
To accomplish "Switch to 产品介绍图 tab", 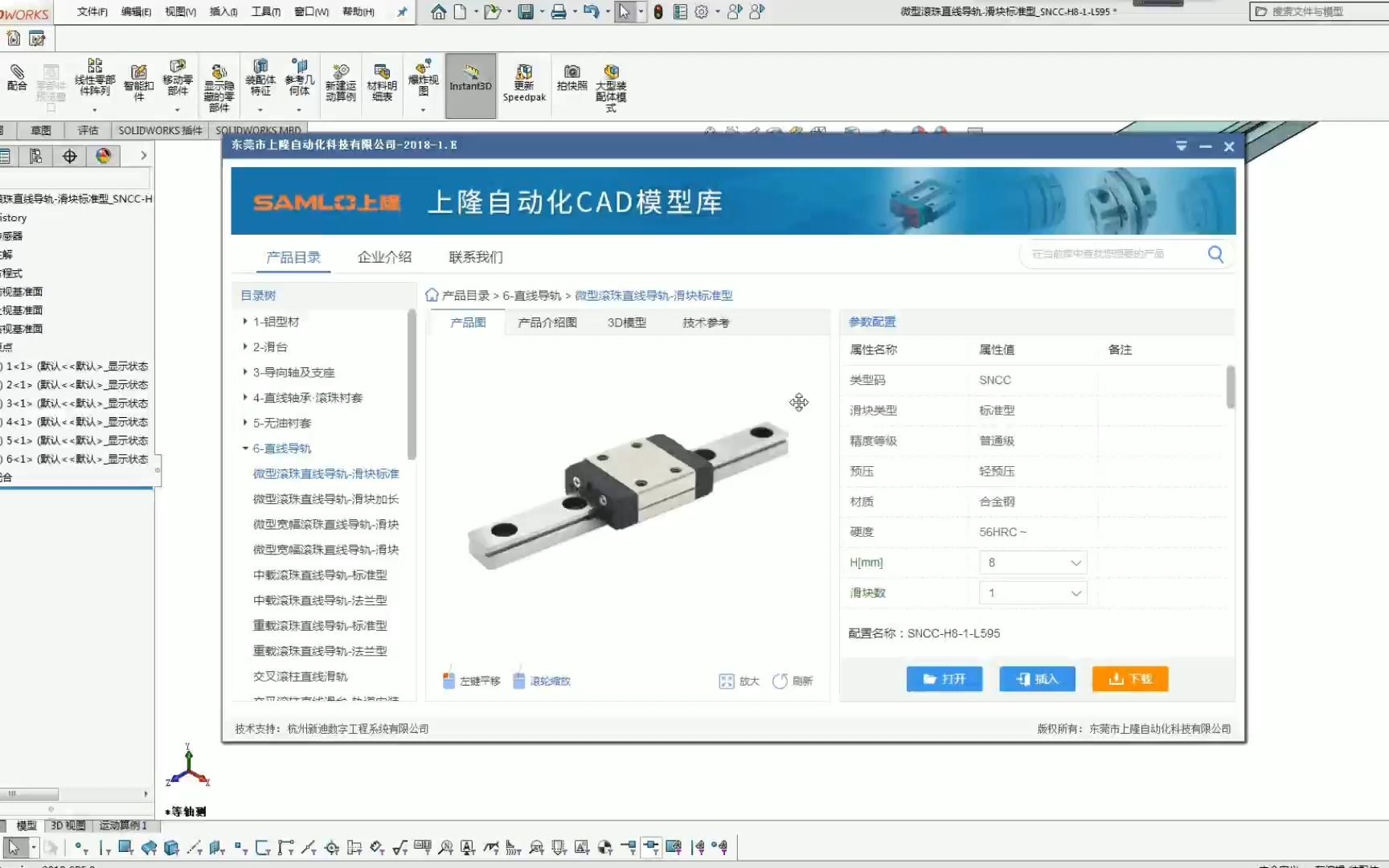I will pos(547,322).
